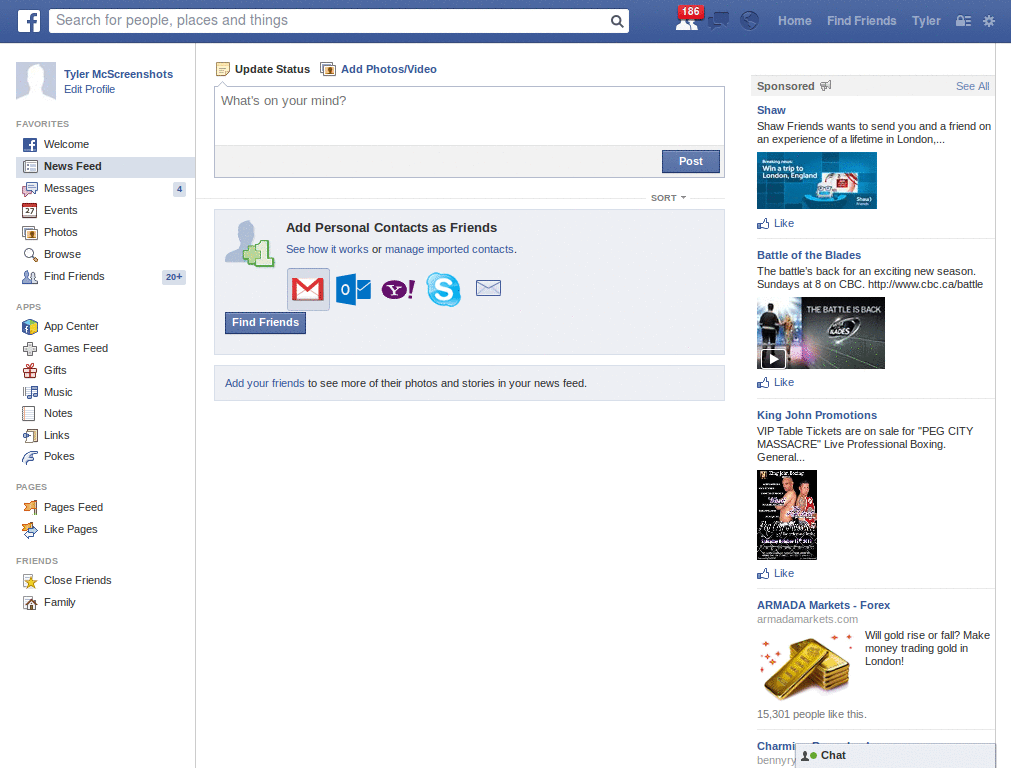The image size is (1024, 768).
Task: Click the Like Pages icon
Action: [30, 530]
